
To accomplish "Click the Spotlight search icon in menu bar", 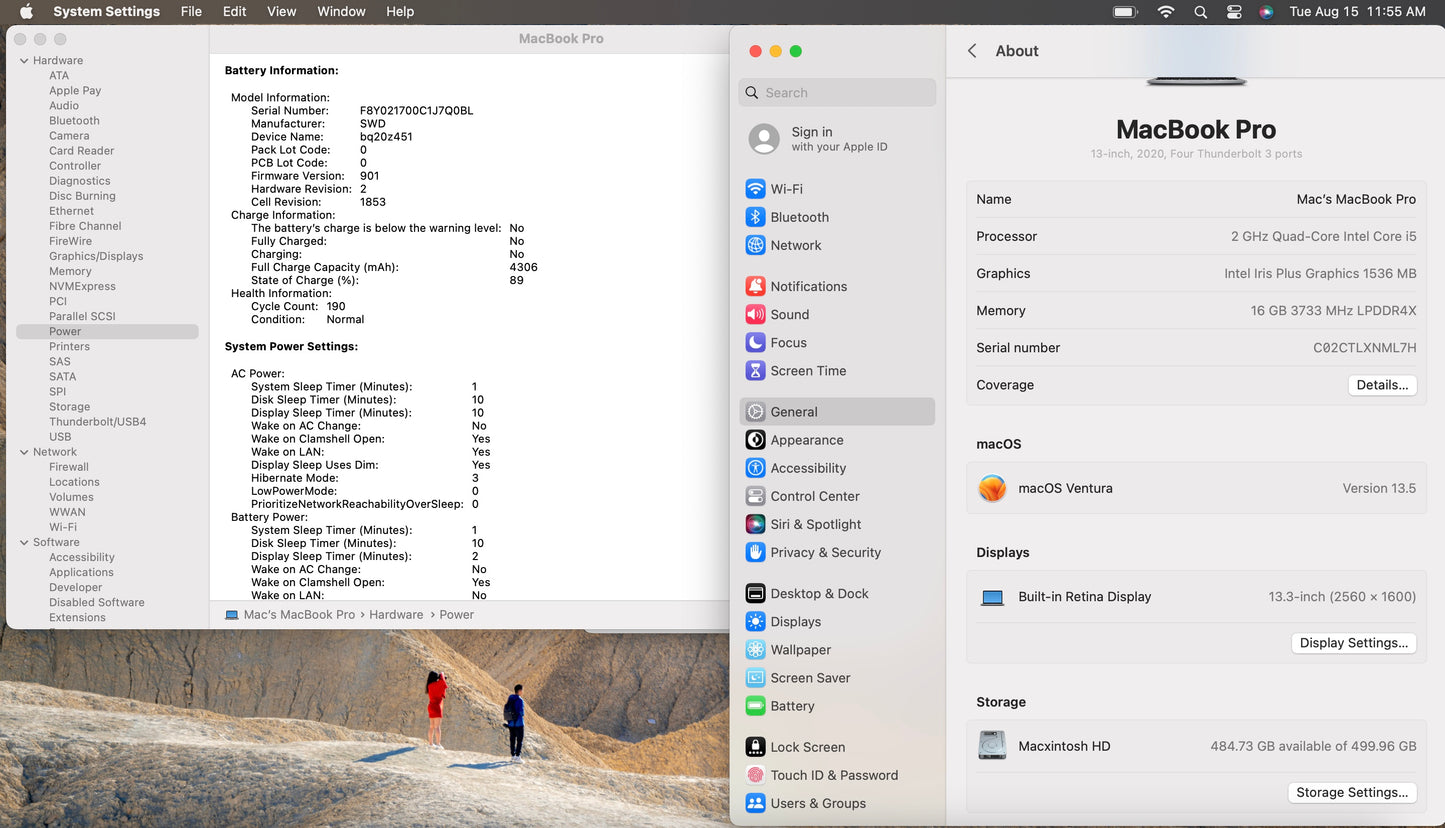I will (1200, 12).
